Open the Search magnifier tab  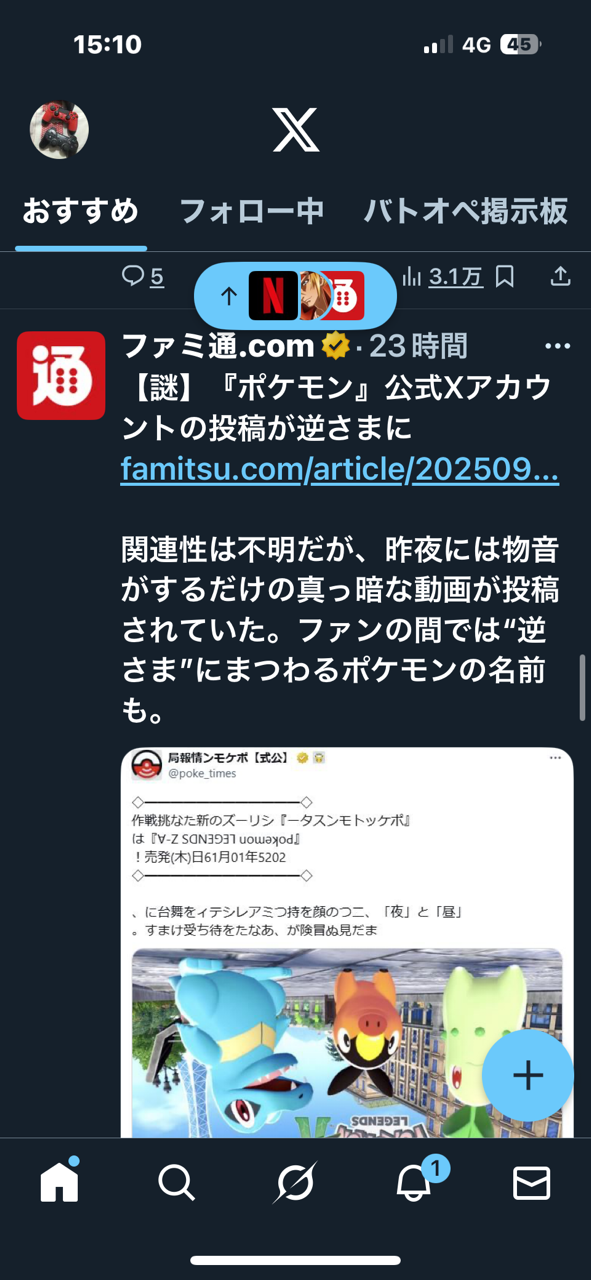(x=177, y=1183)
